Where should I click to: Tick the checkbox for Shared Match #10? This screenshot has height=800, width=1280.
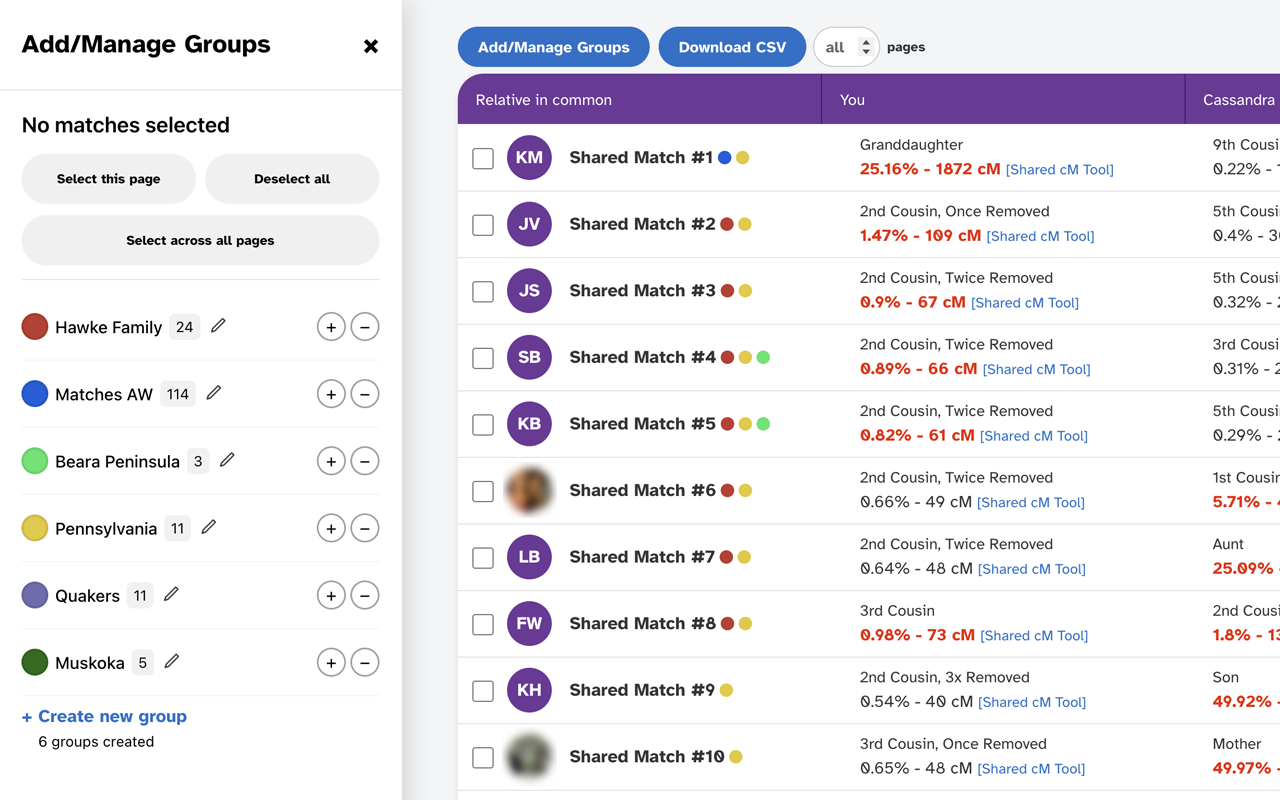tap(483, 758)
